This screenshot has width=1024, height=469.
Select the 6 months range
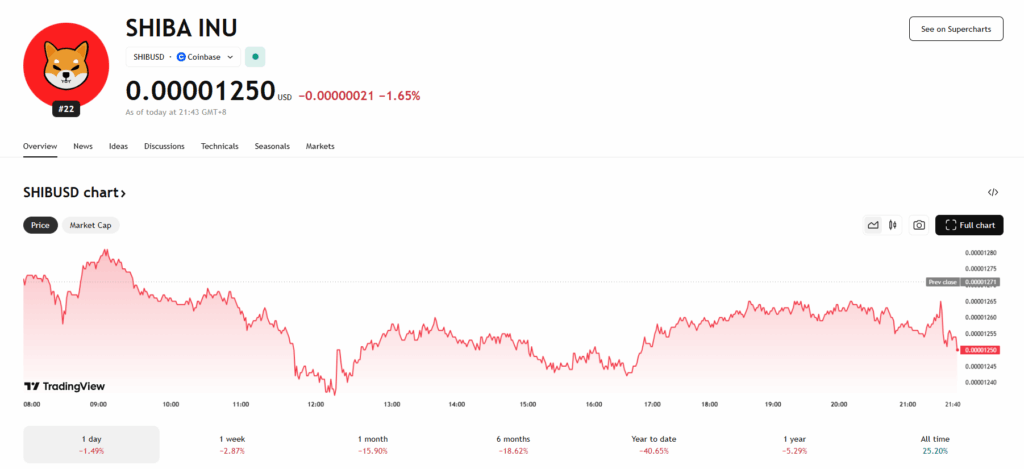(513, 444)
